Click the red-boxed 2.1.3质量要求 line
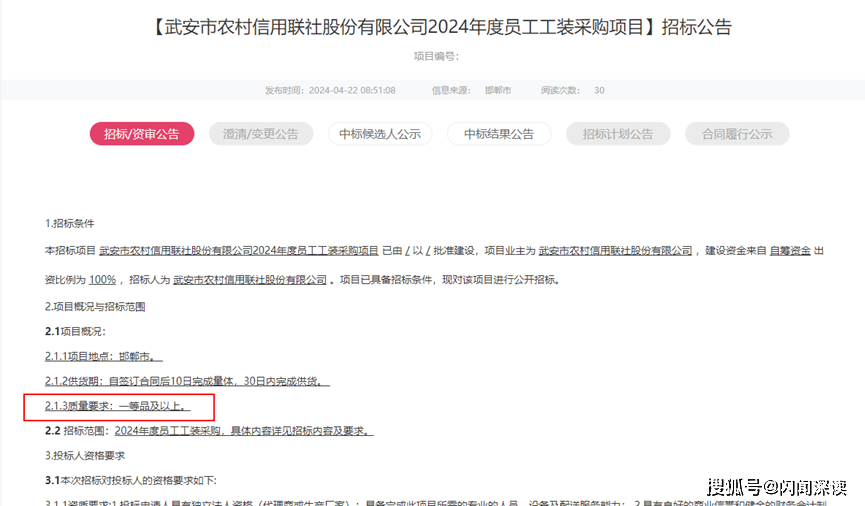865x506 pixels. click(x=117, y=407)
